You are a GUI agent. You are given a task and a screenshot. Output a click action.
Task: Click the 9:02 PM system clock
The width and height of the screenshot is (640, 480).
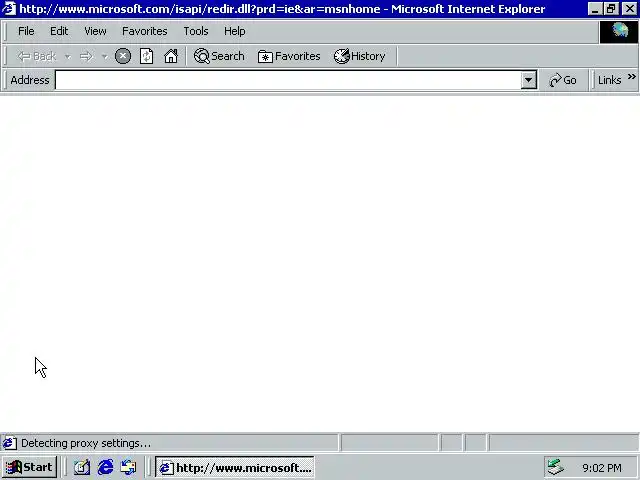click(602, 468)
